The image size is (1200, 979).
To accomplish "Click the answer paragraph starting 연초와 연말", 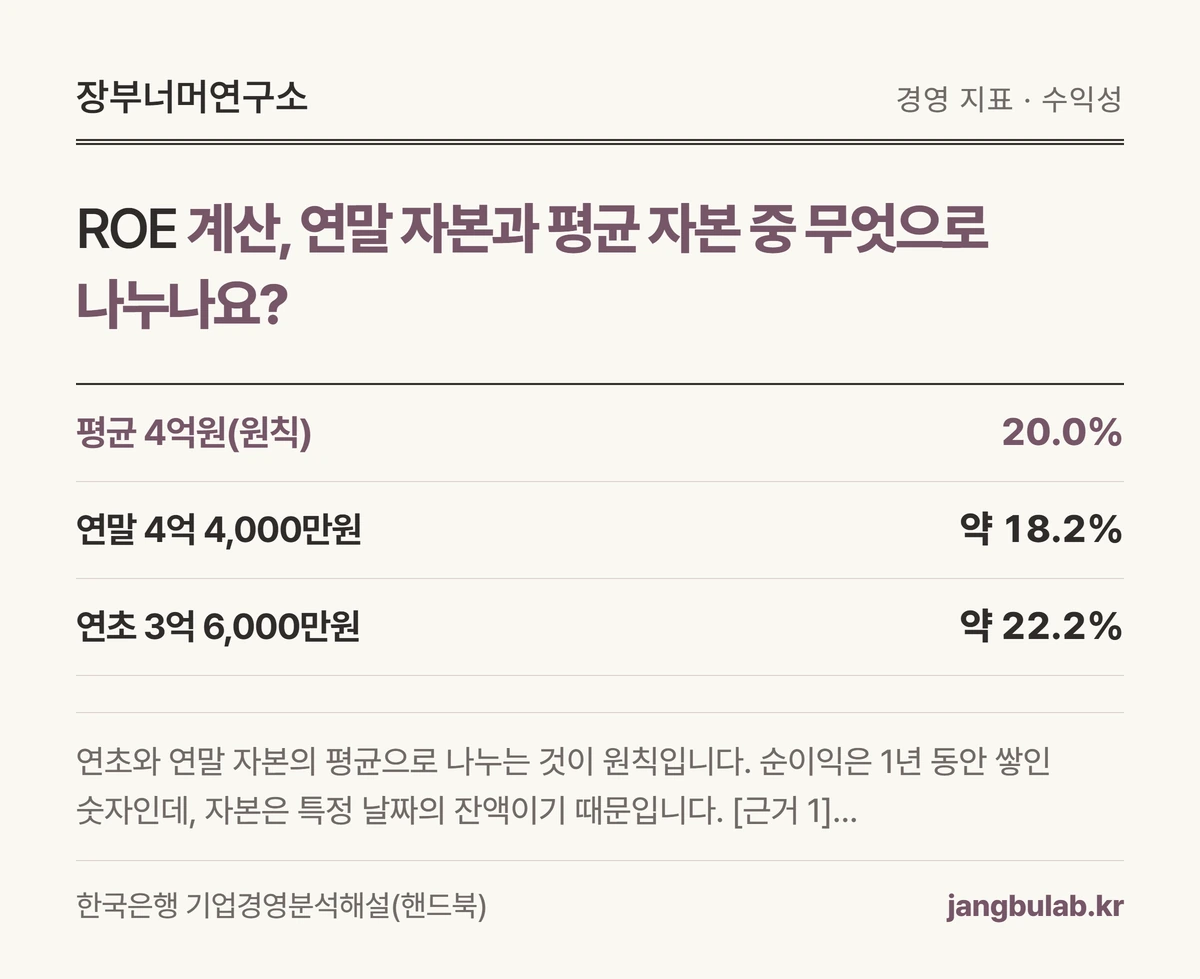I will (x=563, y=787).
